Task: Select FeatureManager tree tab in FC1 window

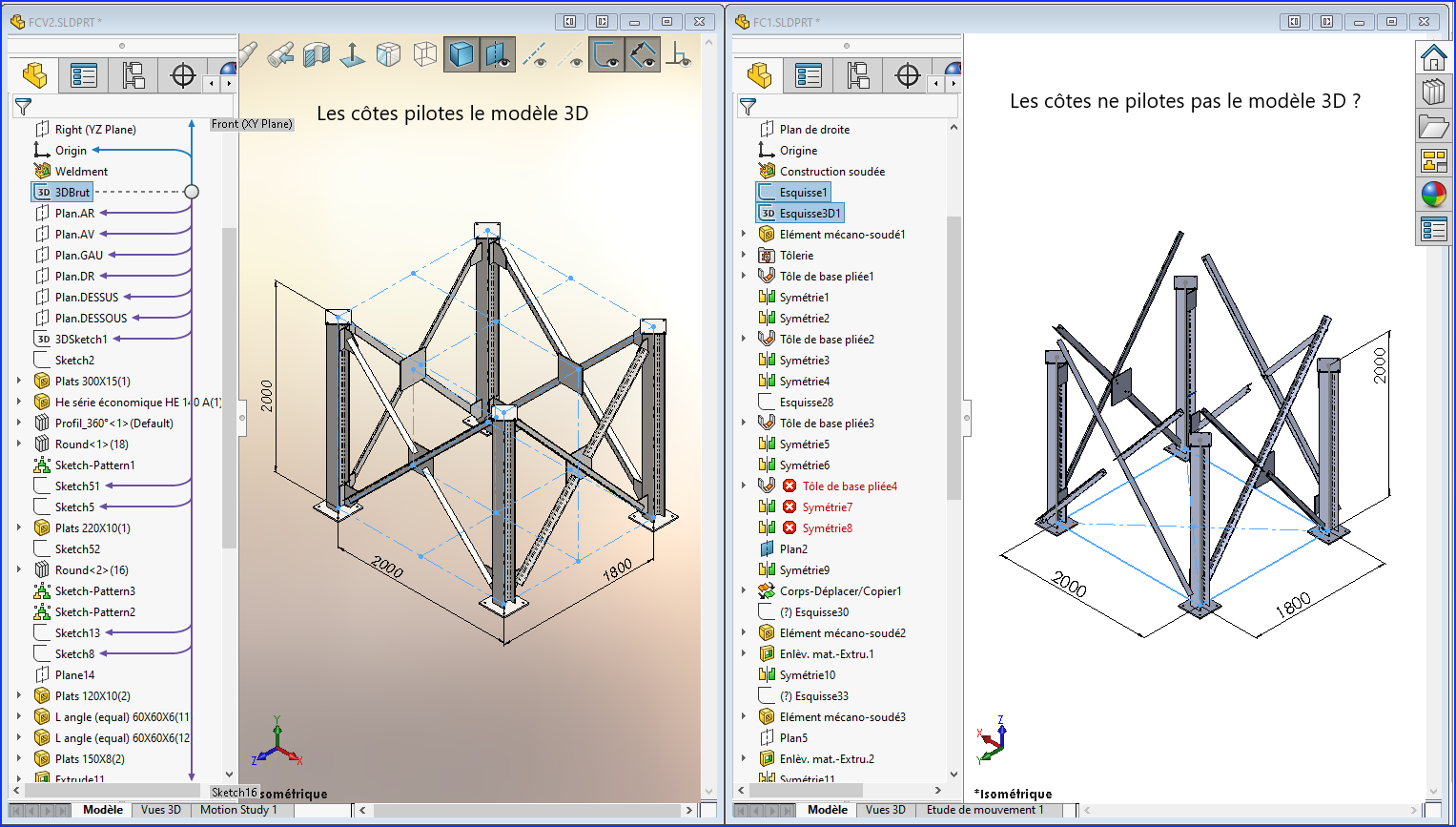Action: click(760, 75)
